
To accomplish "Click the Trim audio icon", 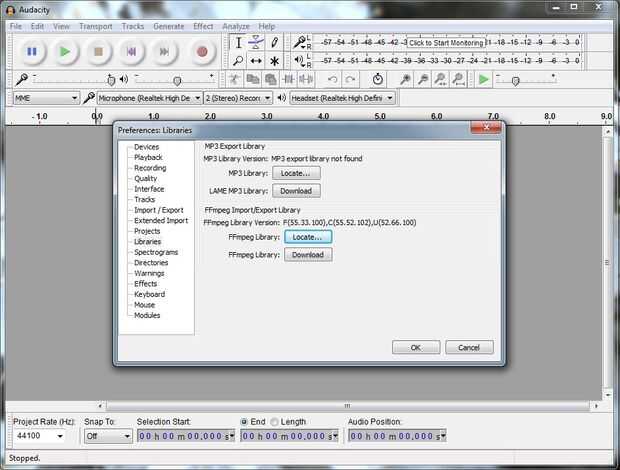I will (288, 79).
